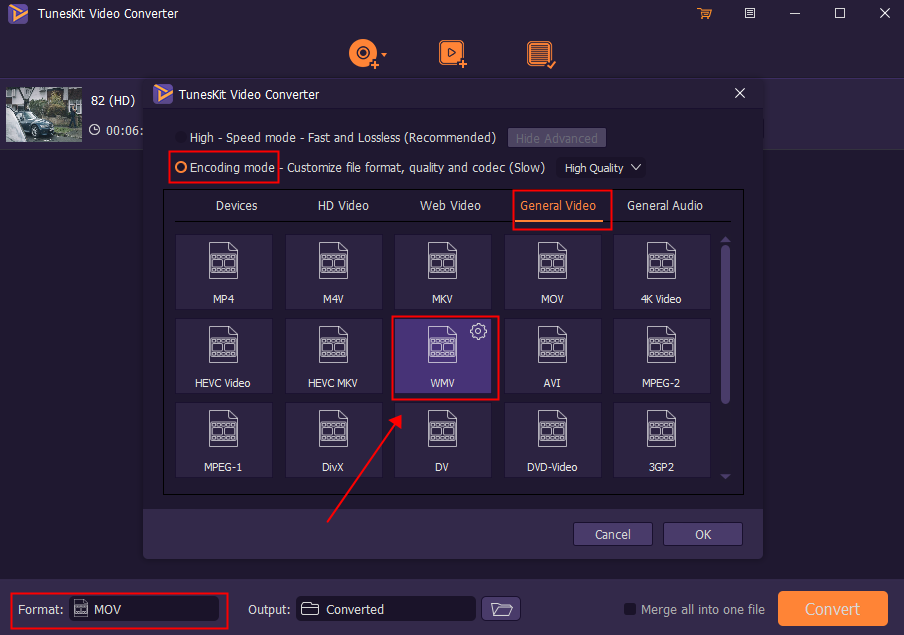The image size is (904, 635).
Task: Open the shopping cart purchase icon
Action: (704, 13)
